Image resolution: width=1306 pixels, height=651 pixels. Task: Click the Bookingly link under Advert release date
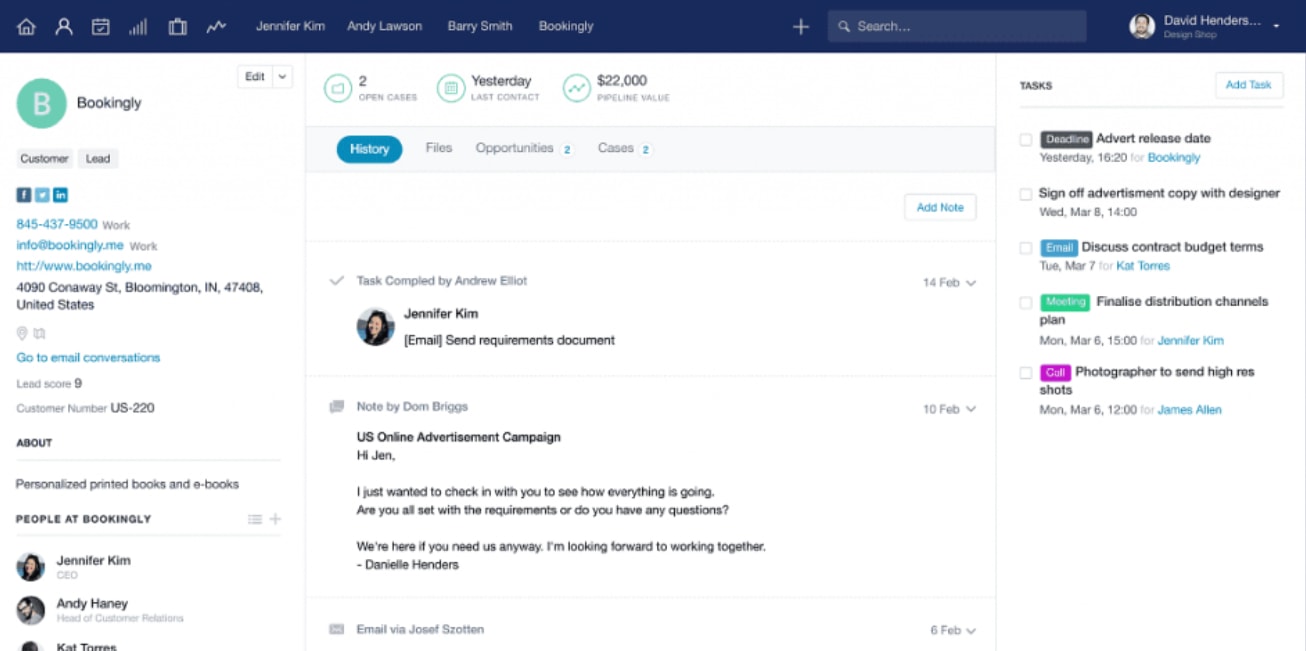point(1174,158)
